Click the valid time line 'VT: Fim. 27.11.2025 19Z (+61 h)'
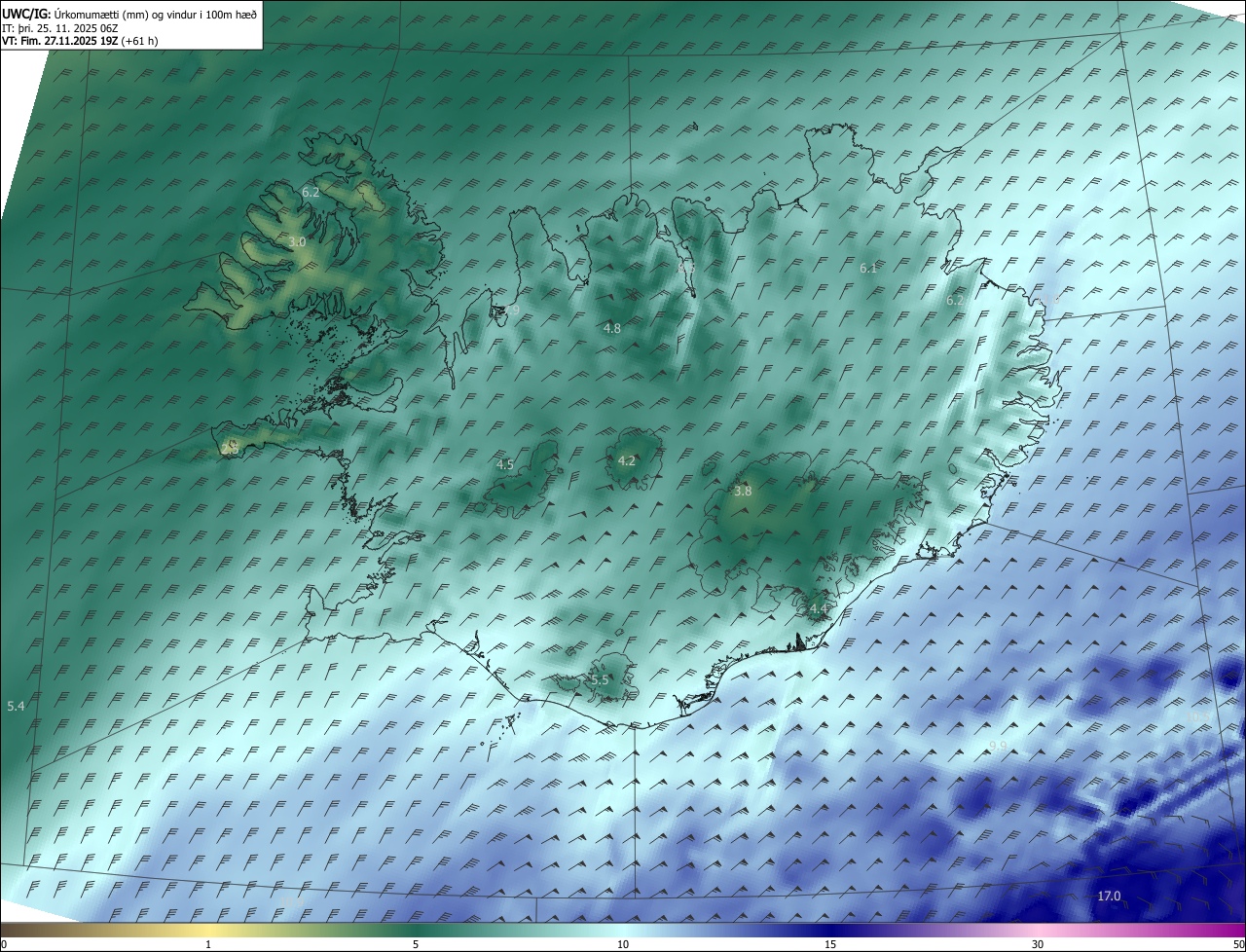Viewport: 1246px width, 952px height. tap(80, 41)
